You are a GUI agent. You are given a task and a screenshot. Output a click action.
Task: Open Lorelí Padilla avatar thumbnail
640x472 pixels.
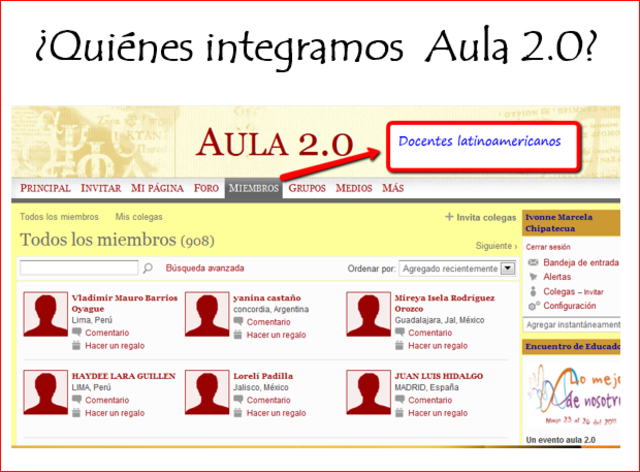point(207,392)
